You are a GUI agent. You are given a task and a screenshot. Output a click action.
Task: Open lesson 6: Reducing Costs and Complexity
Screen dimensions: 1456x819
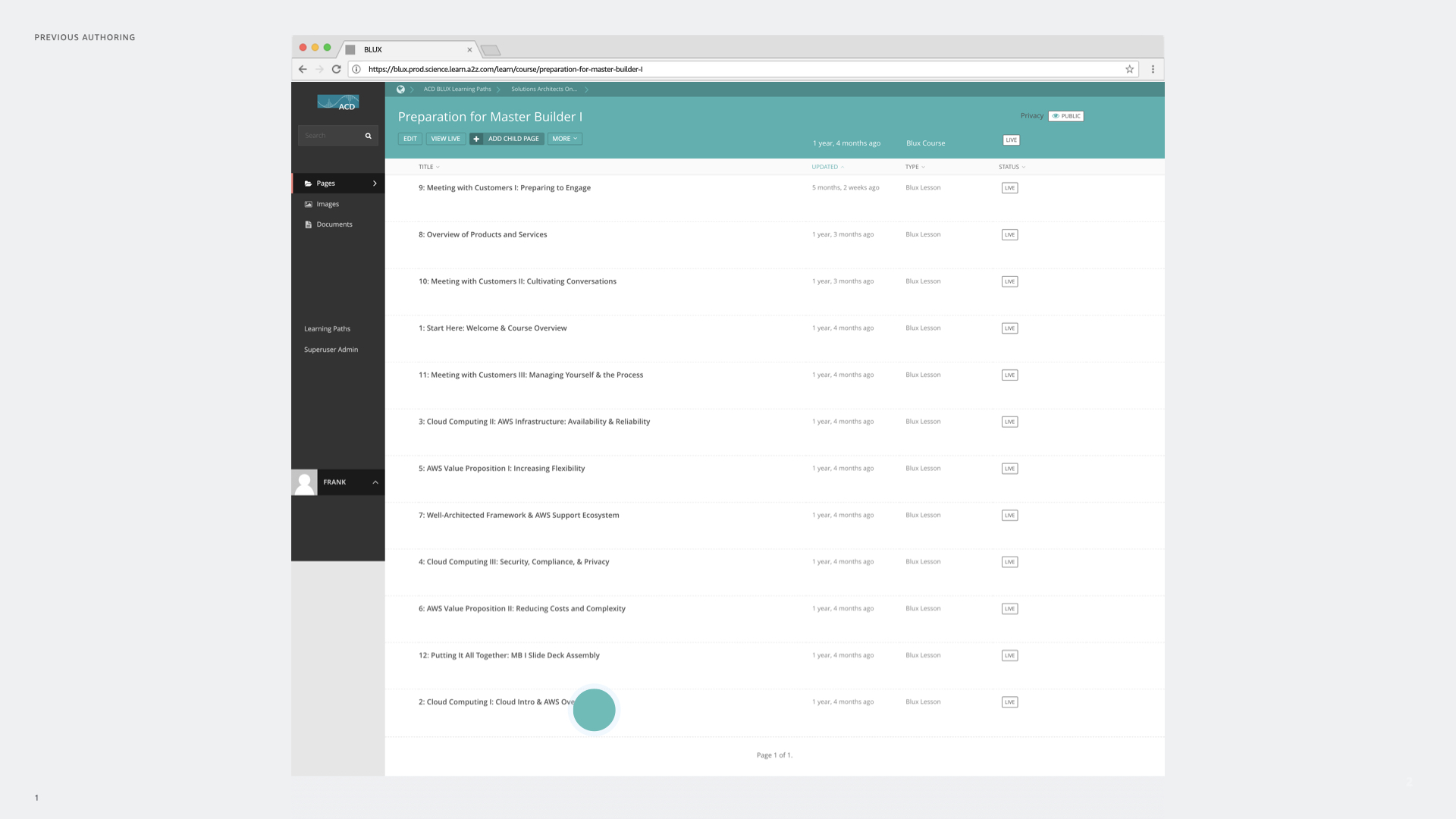click(x=522, y=609)
